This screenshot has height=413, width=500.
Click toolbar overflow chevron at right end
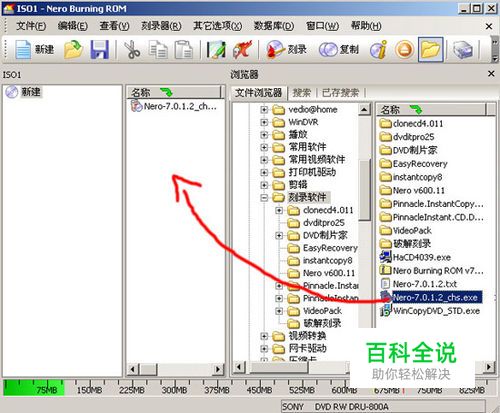point(495,50)
